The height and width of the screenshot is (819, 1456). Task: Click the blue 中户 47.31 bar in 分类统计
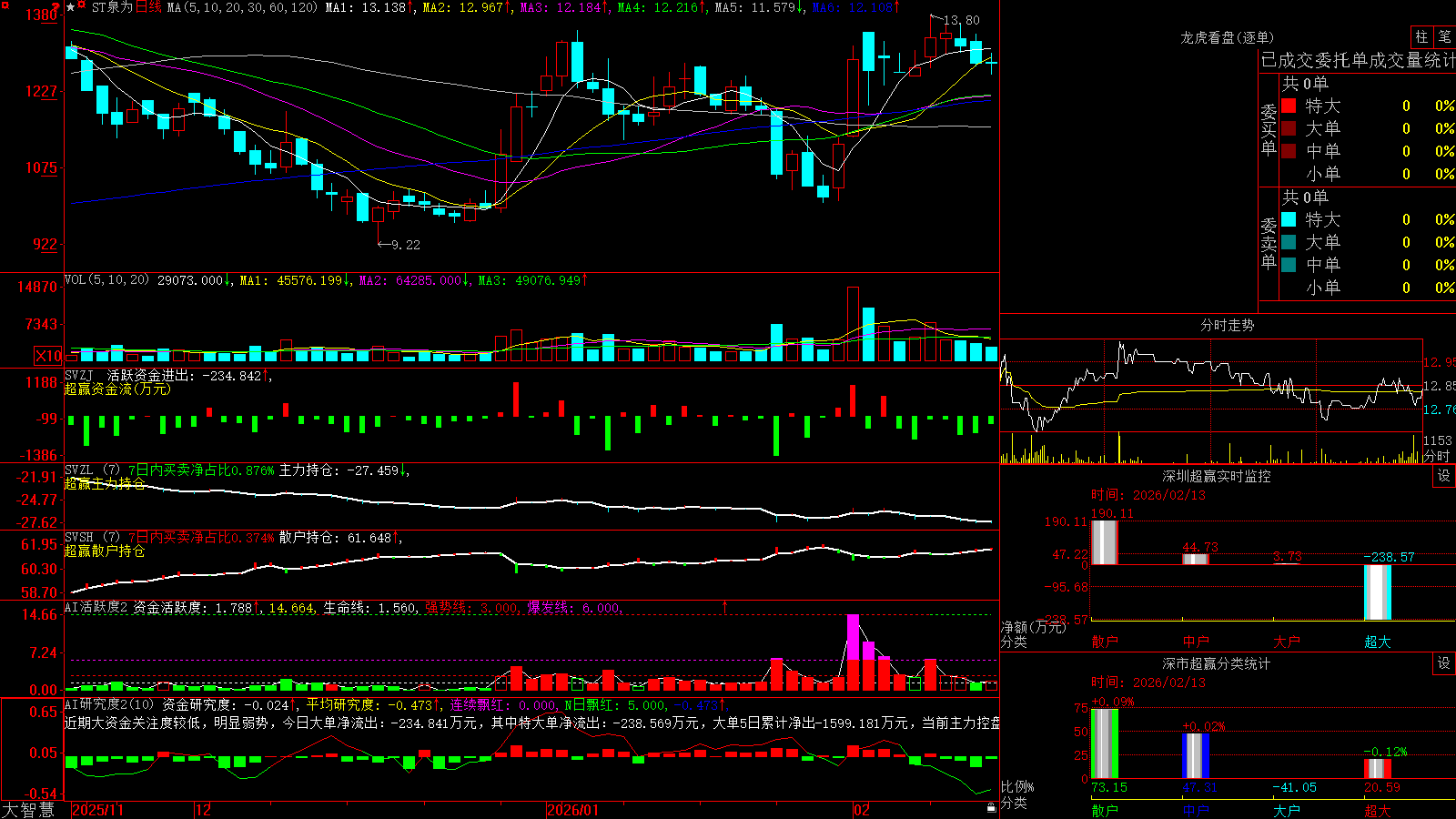pyautogui.click(x=1196, y=755)
